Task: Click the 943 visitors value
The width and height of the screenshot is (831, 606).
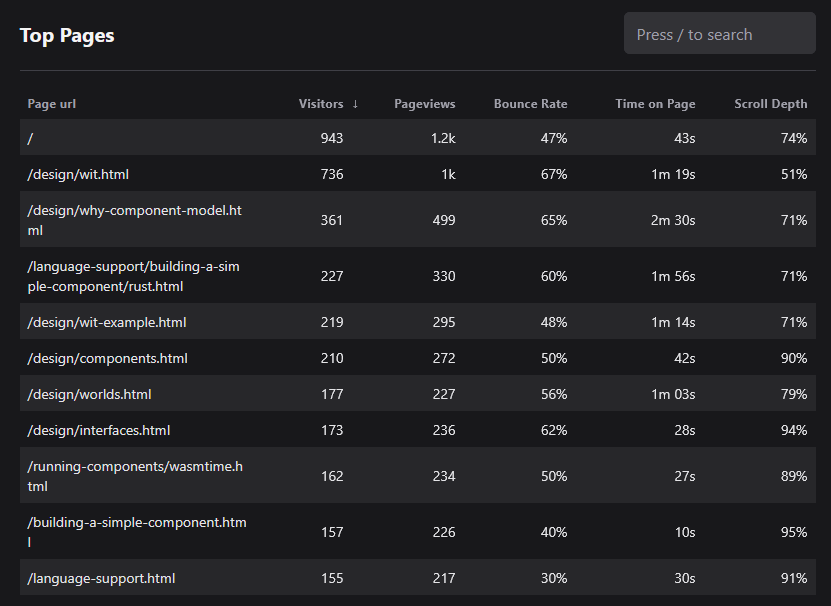Action: [x=332, y=138]
